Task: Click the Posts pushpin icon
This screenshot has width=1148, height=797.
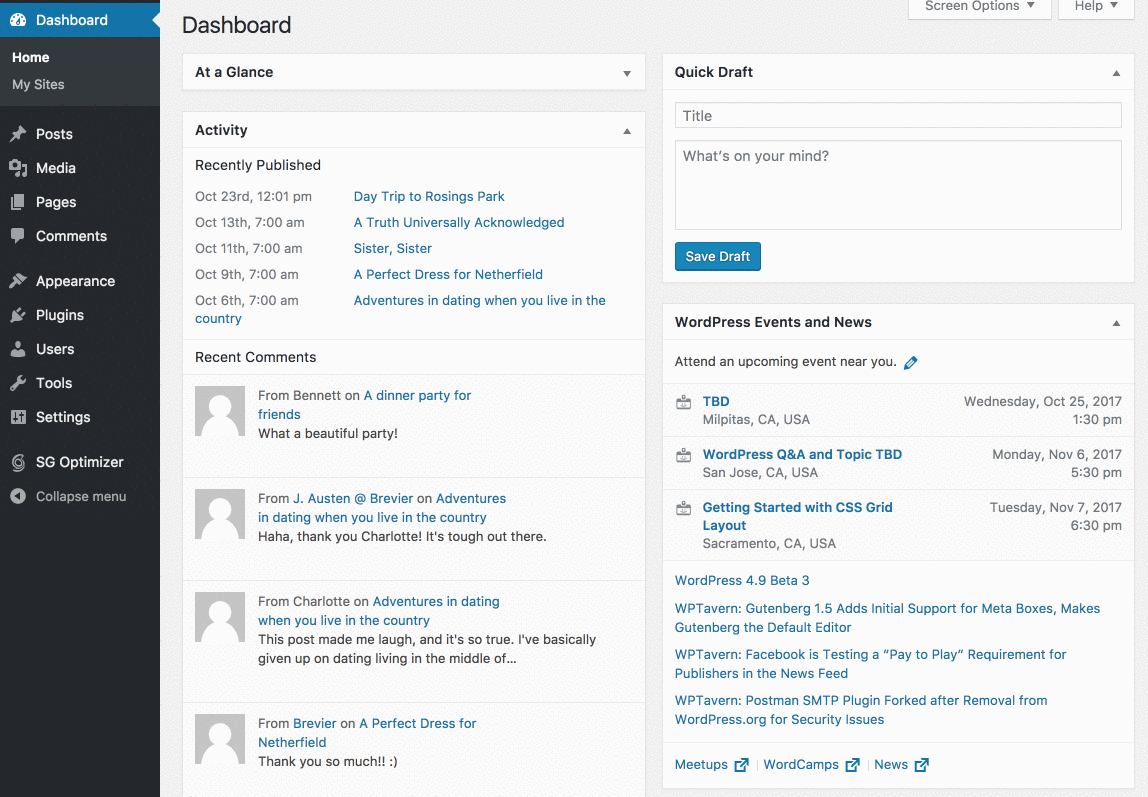Action: pos(18,134)
